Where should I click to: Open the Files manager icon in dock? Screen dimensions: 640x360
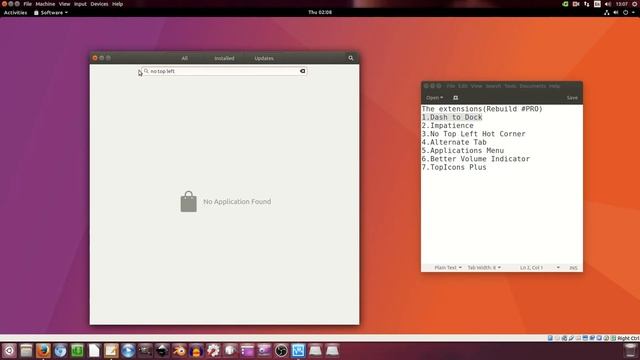click(x=26, y=351)
